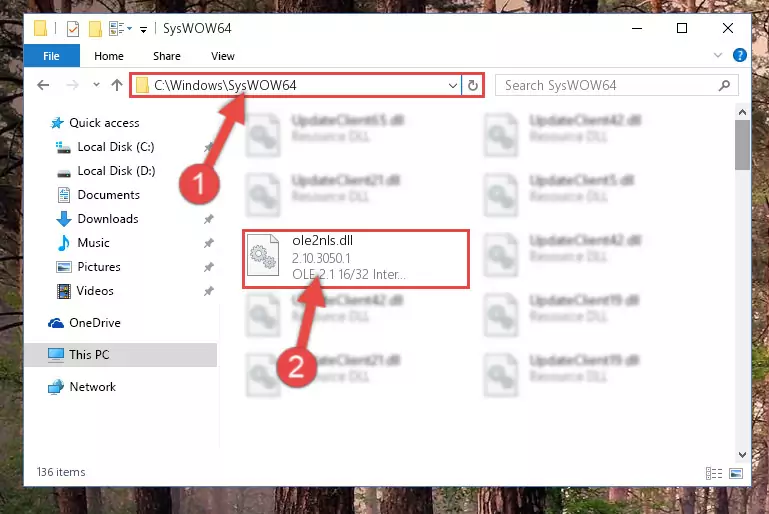Click the scrollbar down arrow
Viewport: 769px width, 514px height.
742,455
